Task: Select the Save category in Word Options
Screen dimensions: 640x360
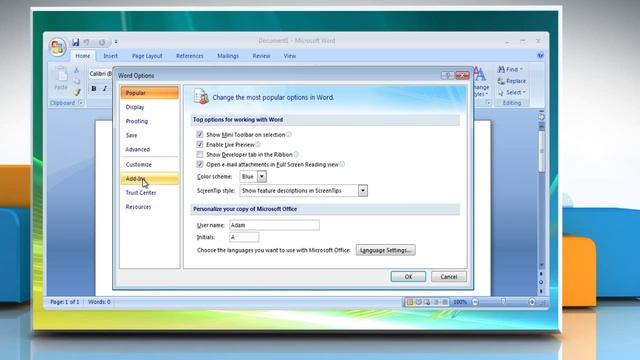Action: (150, 135)
